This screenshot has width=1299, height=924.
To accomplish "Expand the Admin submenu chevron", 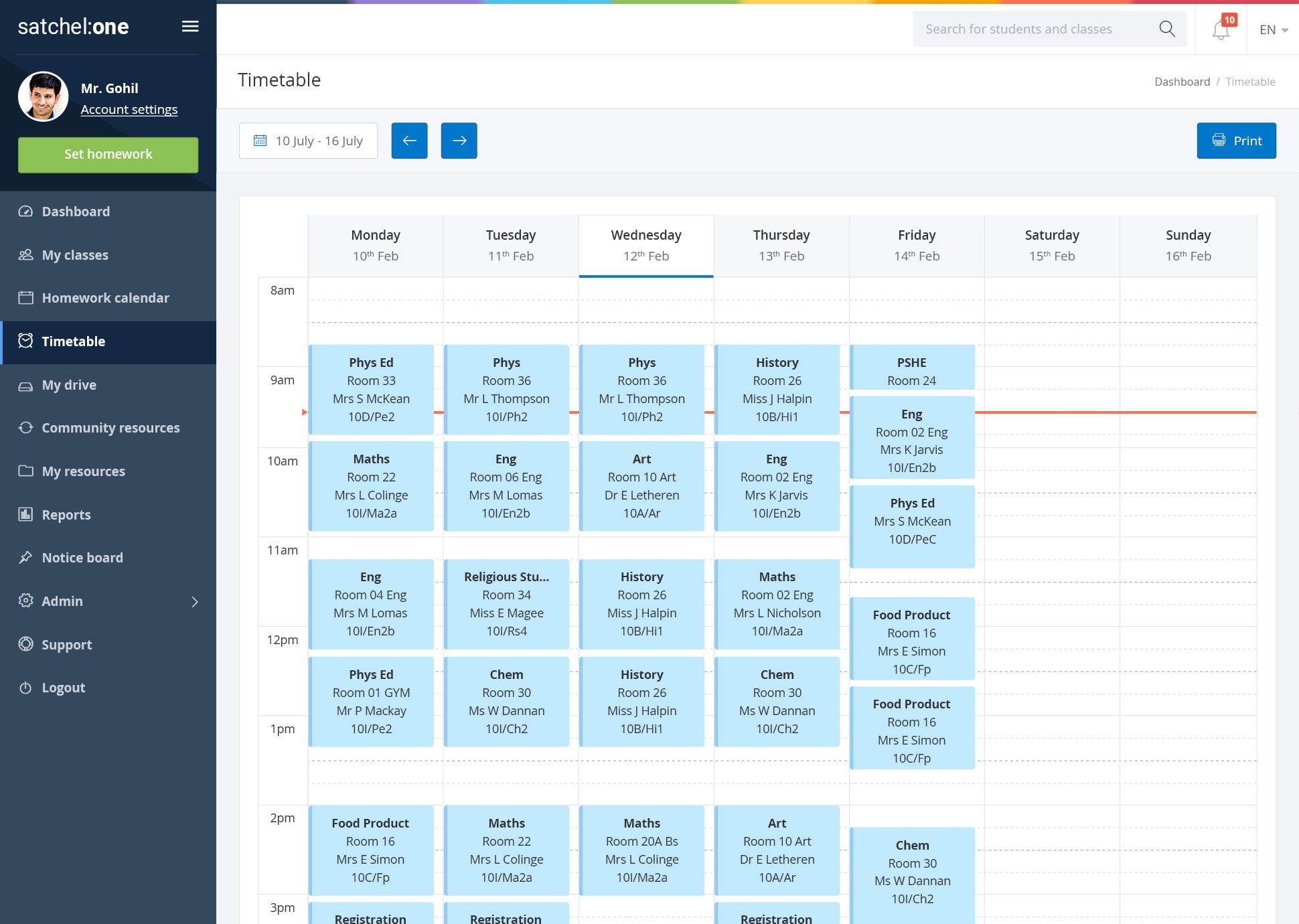I will click(195, 601).
